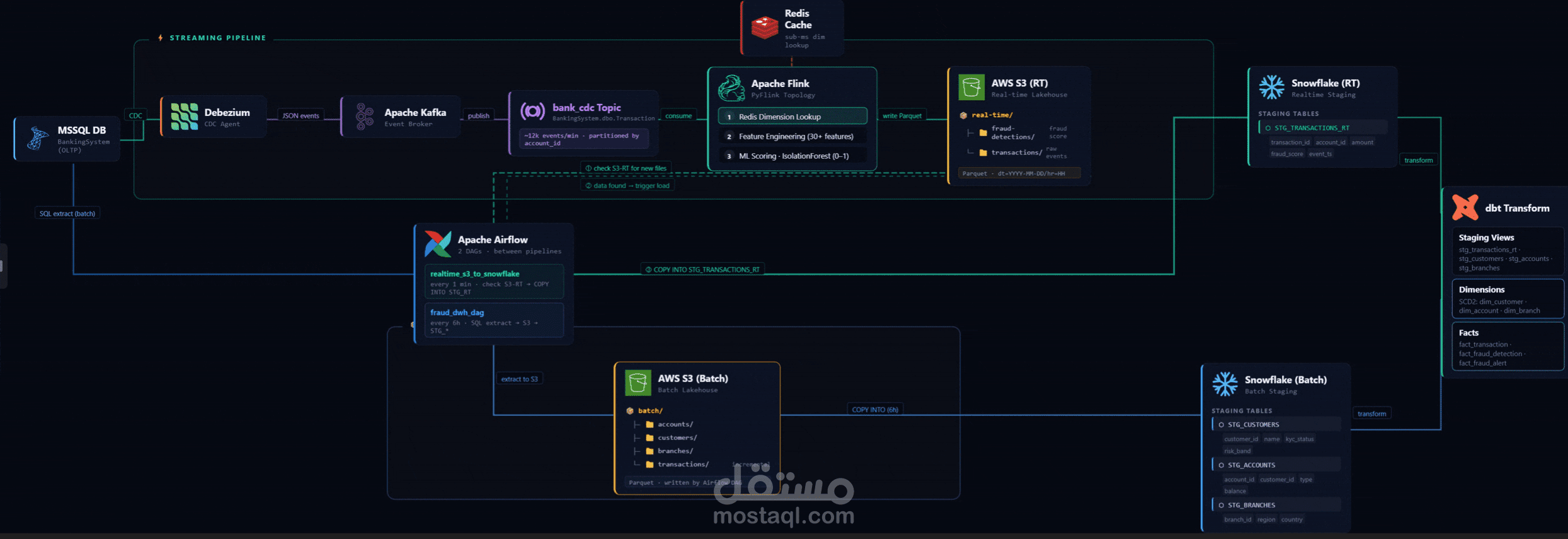1568x539 pixels.
Task: Click the consume edge label
Action: 678,115
